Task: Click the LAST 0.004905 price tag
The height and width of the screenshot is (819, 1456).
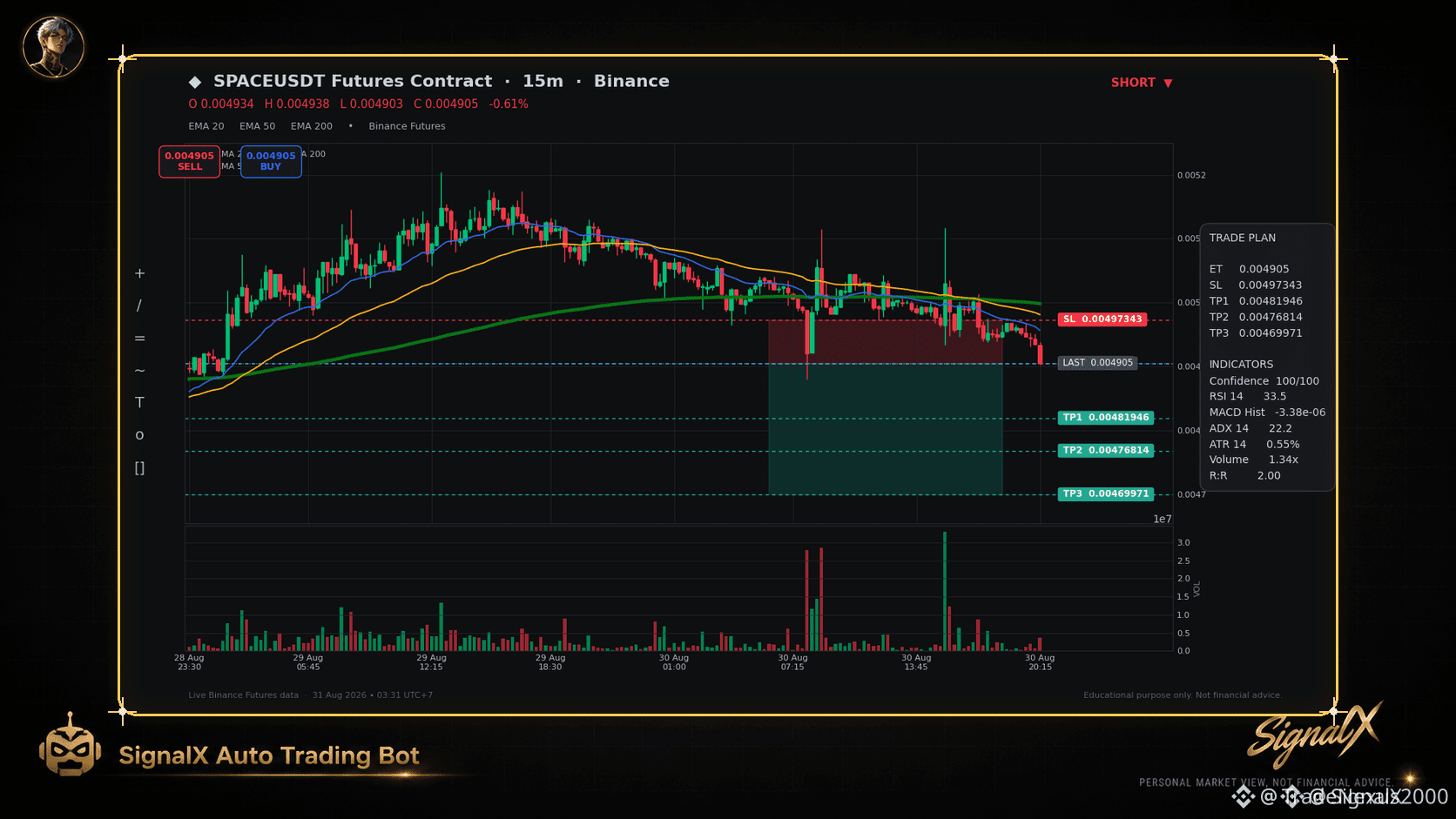Action: (1098, 363)
